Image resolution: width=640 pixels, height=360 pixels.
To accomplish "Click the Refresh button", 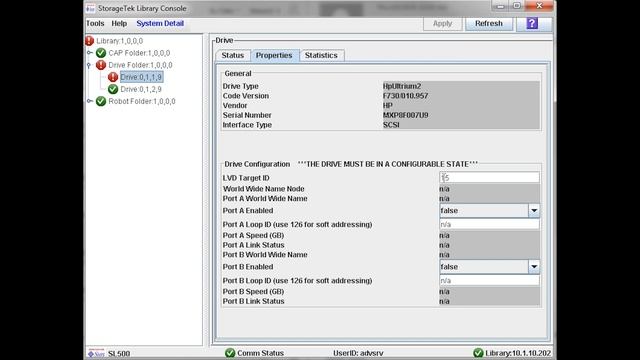I will click(489, 24).
